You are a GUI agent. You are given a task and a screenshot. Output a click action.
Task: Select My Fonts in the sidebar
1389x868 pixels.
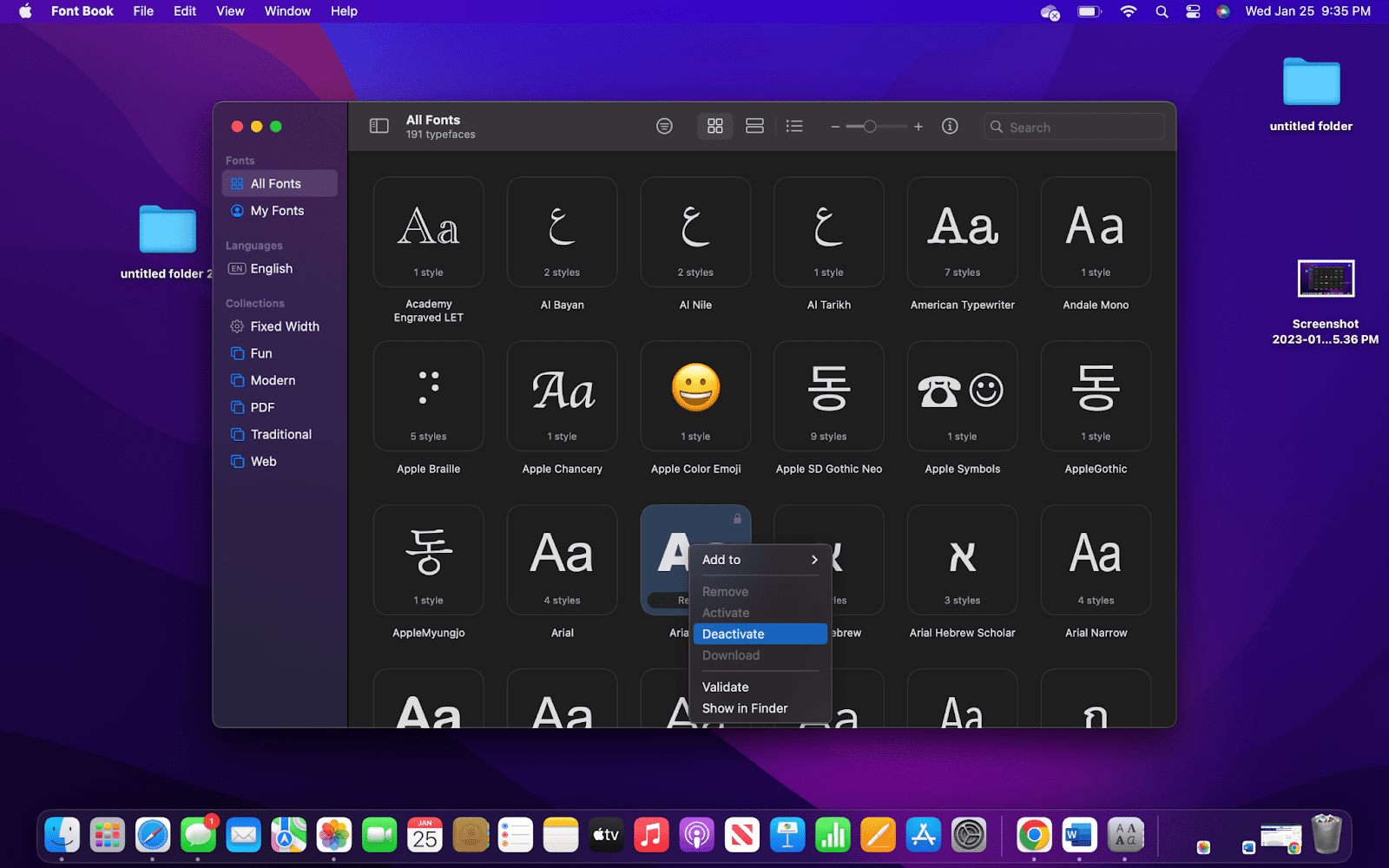[280, 211]
